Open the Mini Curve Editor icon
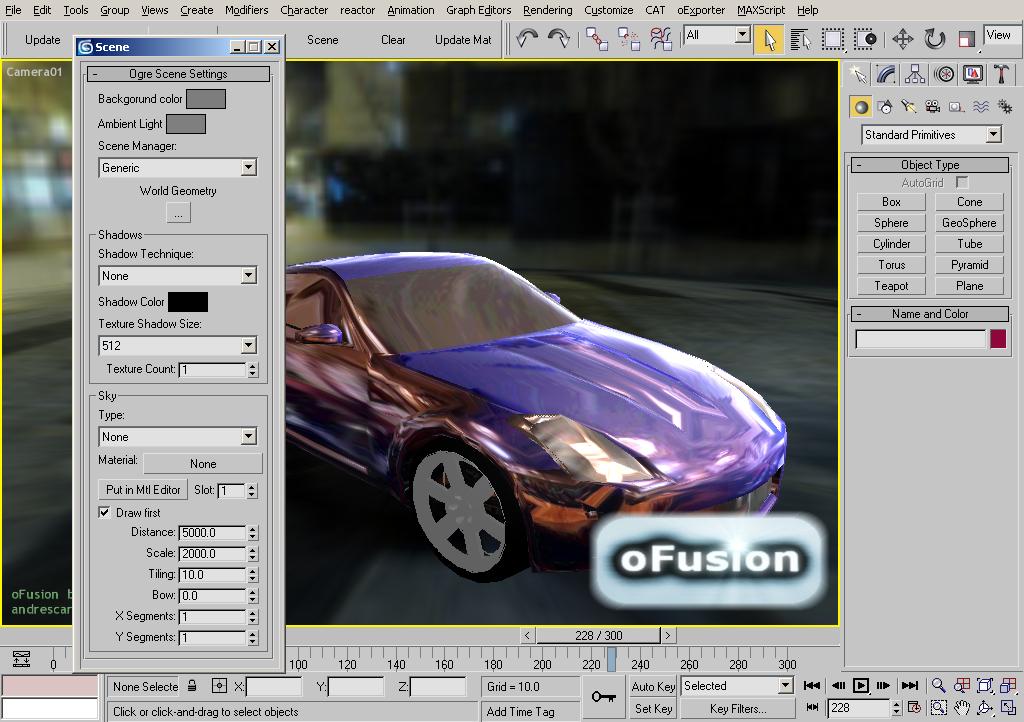Image resolution: width=1024 pixels, height=722 pixels. pos(21,659)
